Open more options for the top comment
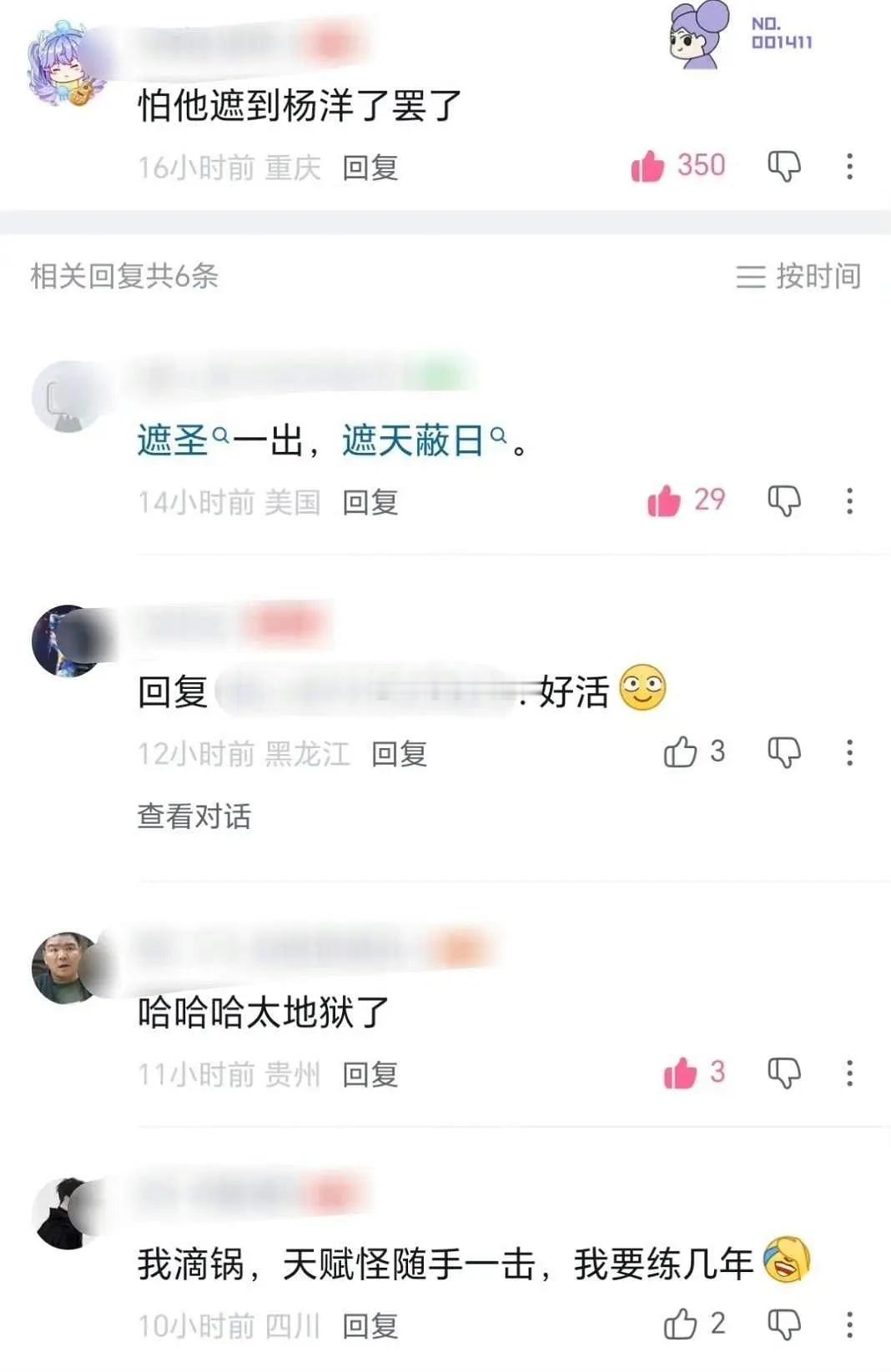 [x=849, y=166]
